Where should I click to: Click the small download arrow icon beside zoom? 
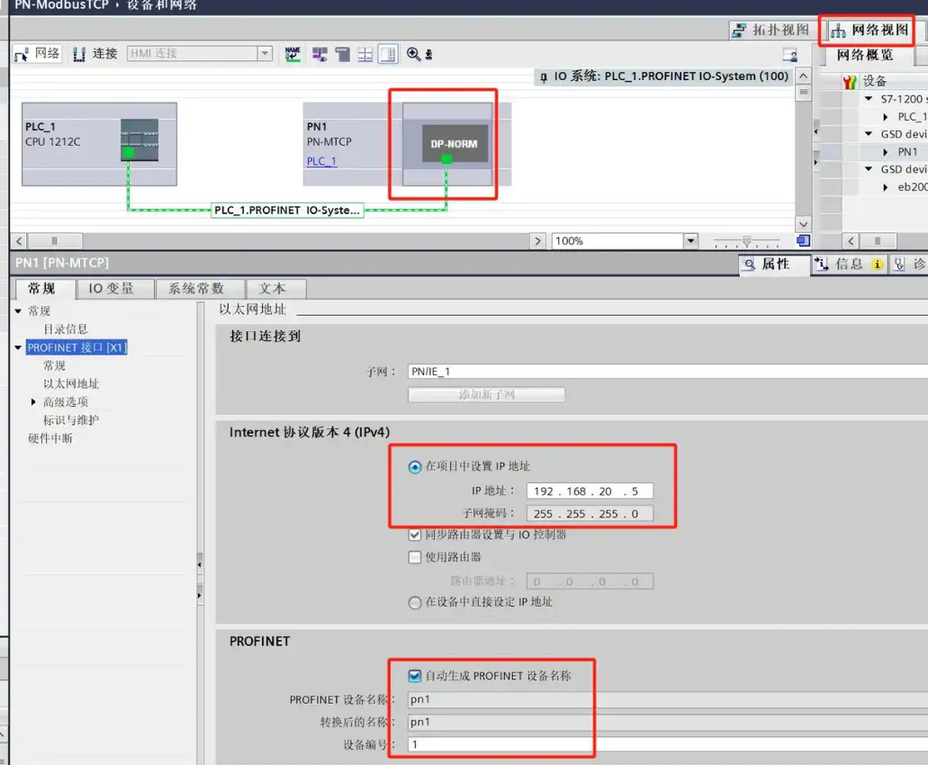coord(429,55)
